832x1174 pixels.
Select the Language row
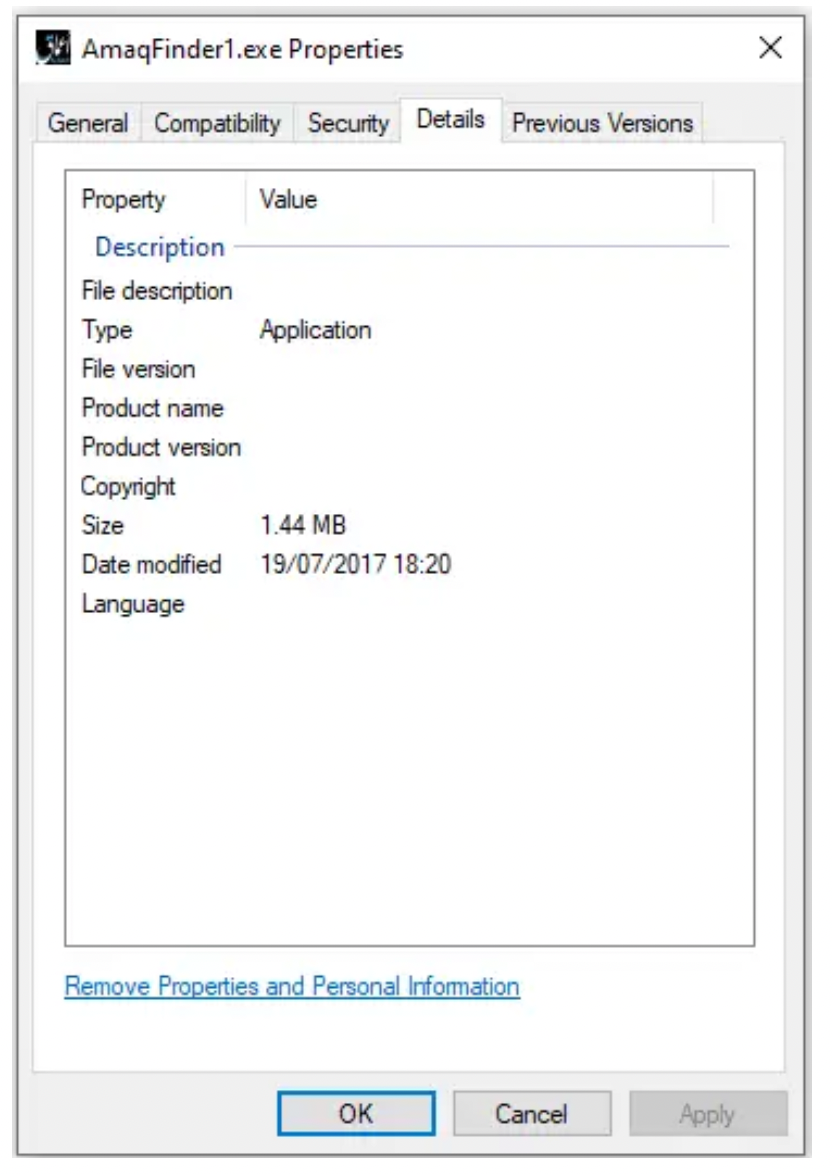(x=408, y=603)
